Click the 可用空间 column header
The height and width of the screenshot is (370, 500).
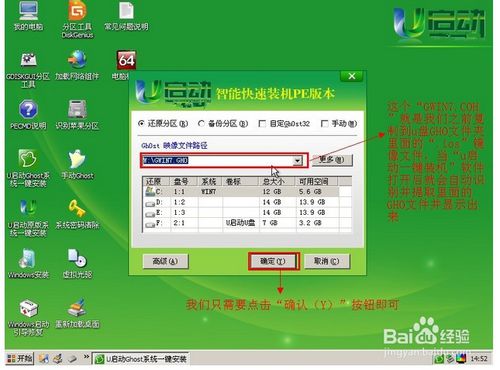pyautogui.click(x=317, y=181)
